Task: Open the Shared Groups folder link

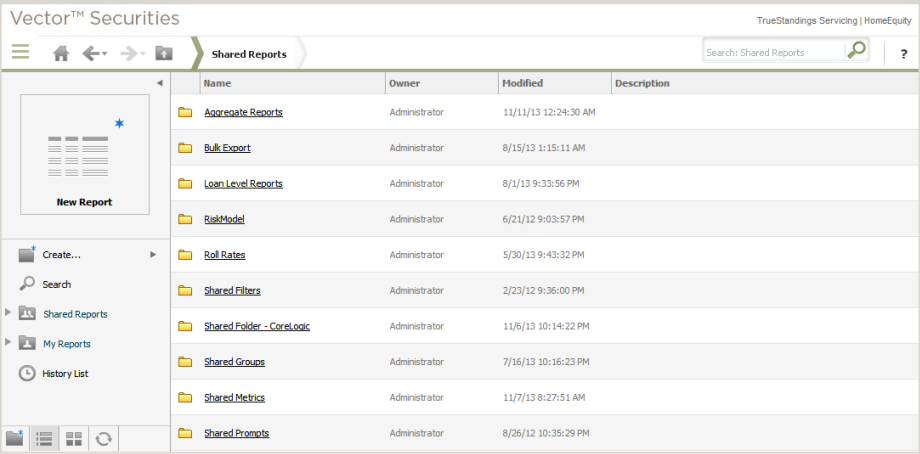Action: [234, 362]
